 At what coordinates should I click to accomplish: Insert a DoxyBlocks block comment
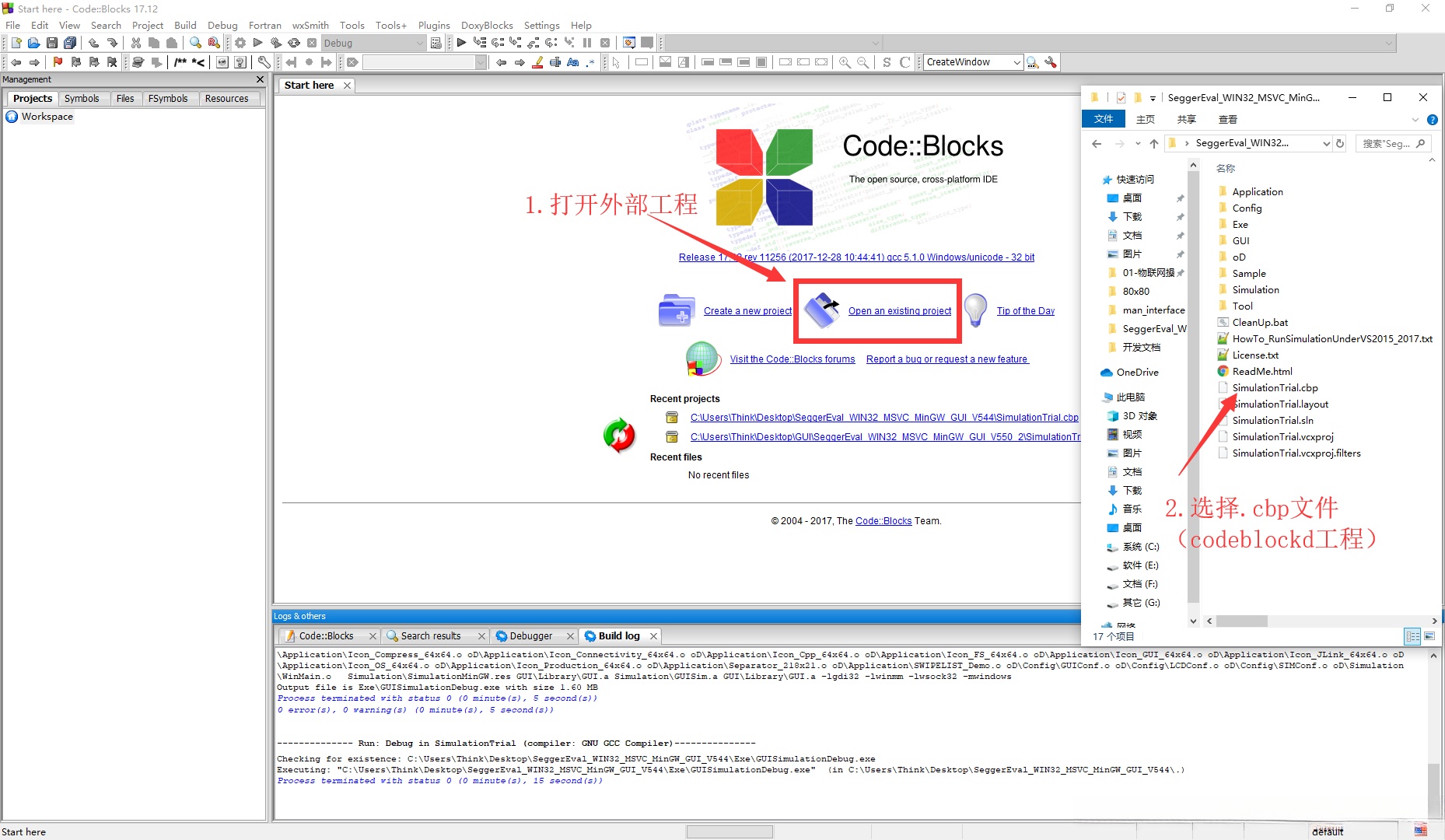coord(180,62)
